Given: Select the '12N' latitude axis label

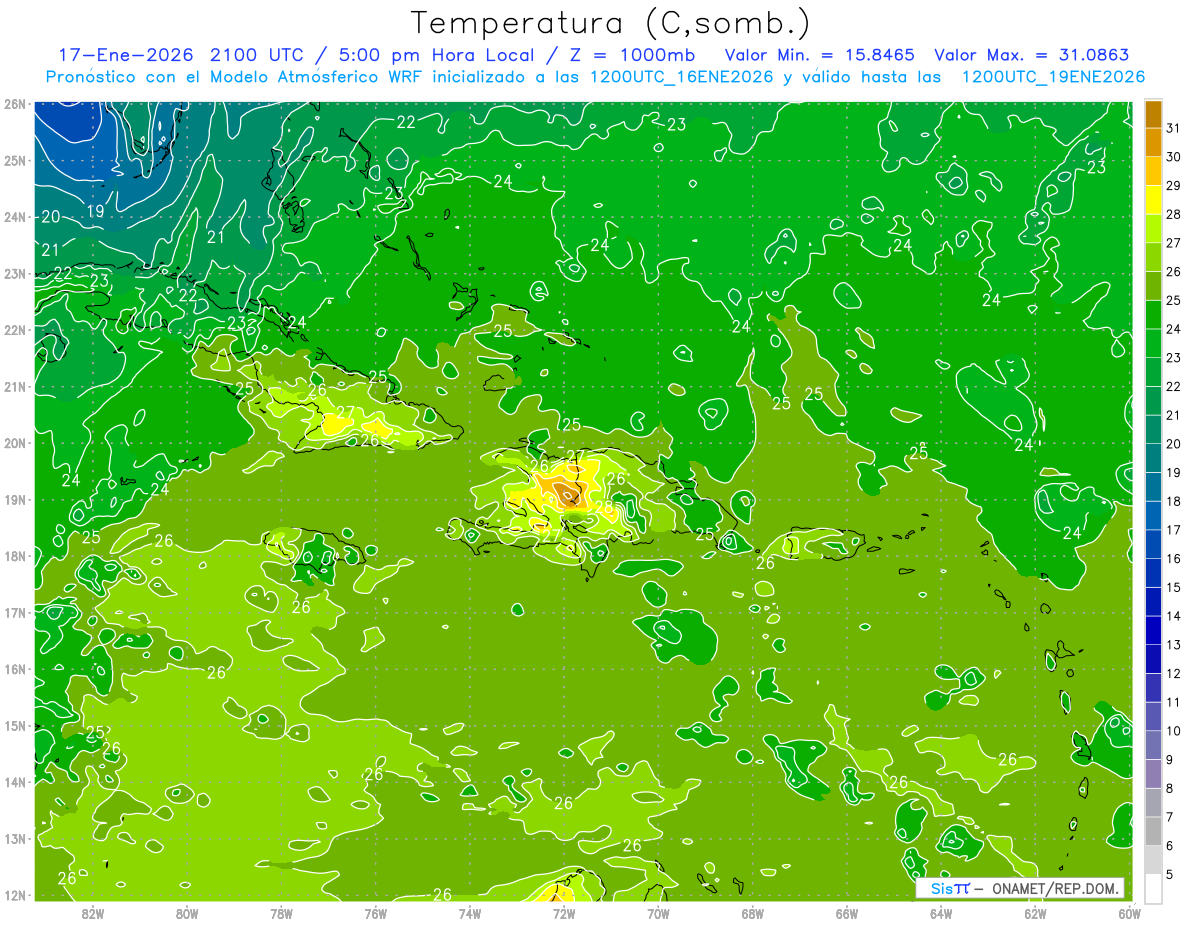Looking at the screenshot, I should (x=15, y=895).
